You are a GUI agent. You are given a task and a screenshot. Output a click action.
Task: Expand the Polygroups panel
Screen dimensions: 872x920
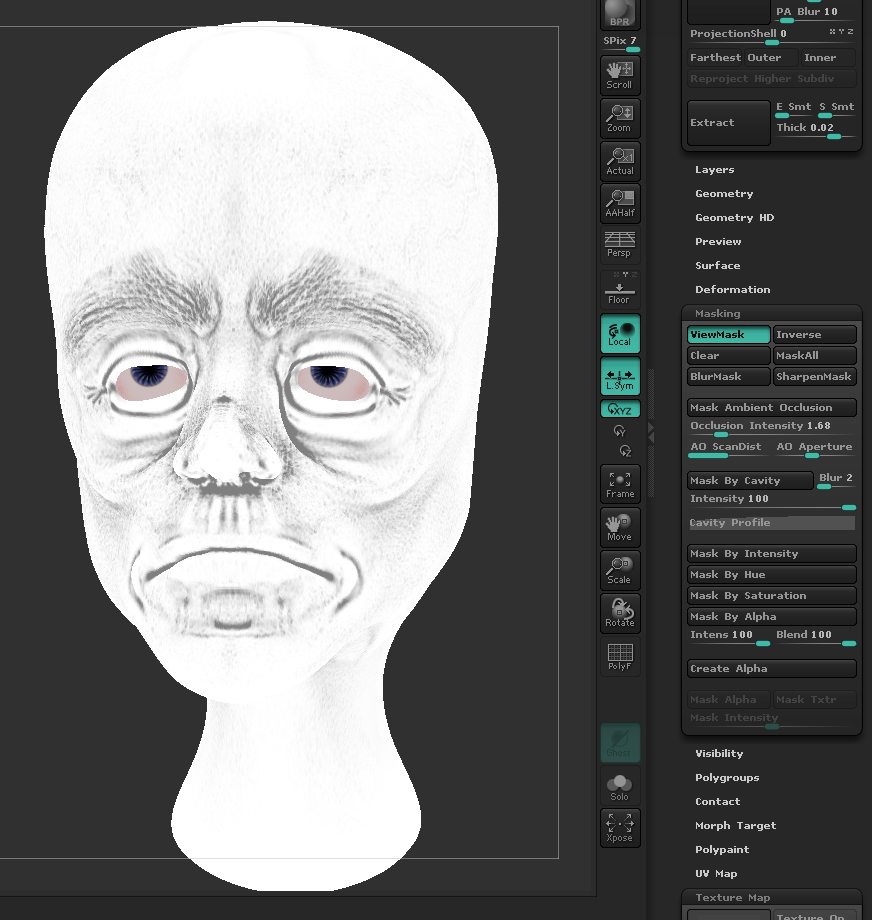[x=729, y=777]
